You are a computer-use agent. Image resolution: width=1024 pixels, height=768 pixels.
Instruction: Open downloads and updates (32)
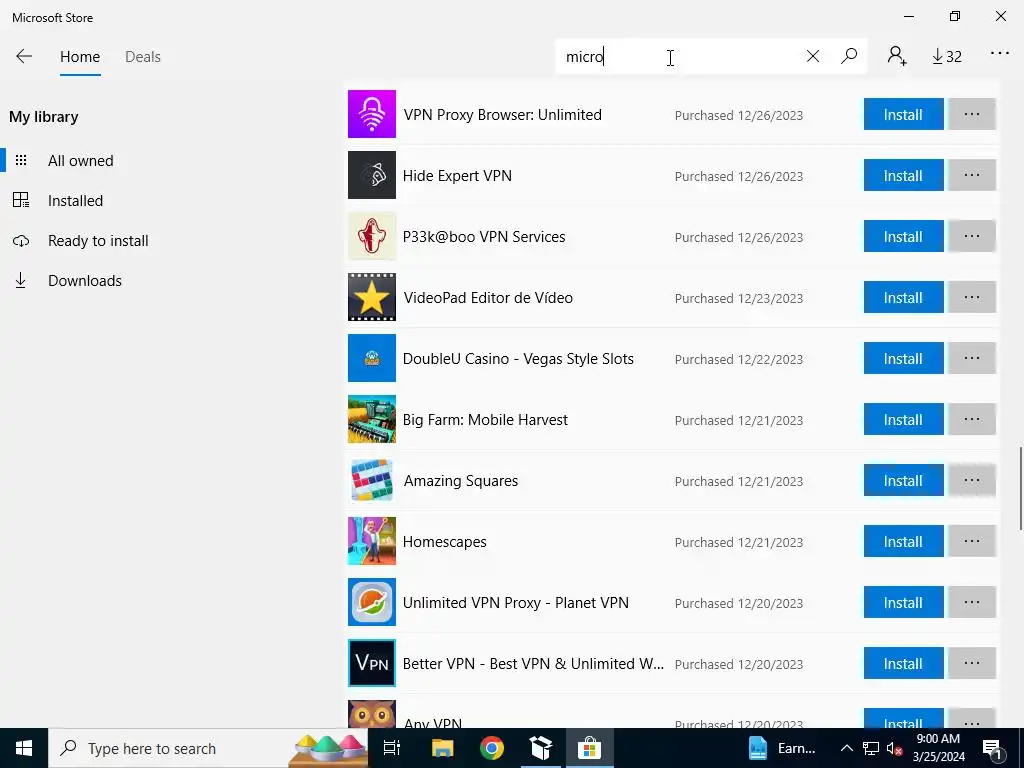(x=947, y=57)
